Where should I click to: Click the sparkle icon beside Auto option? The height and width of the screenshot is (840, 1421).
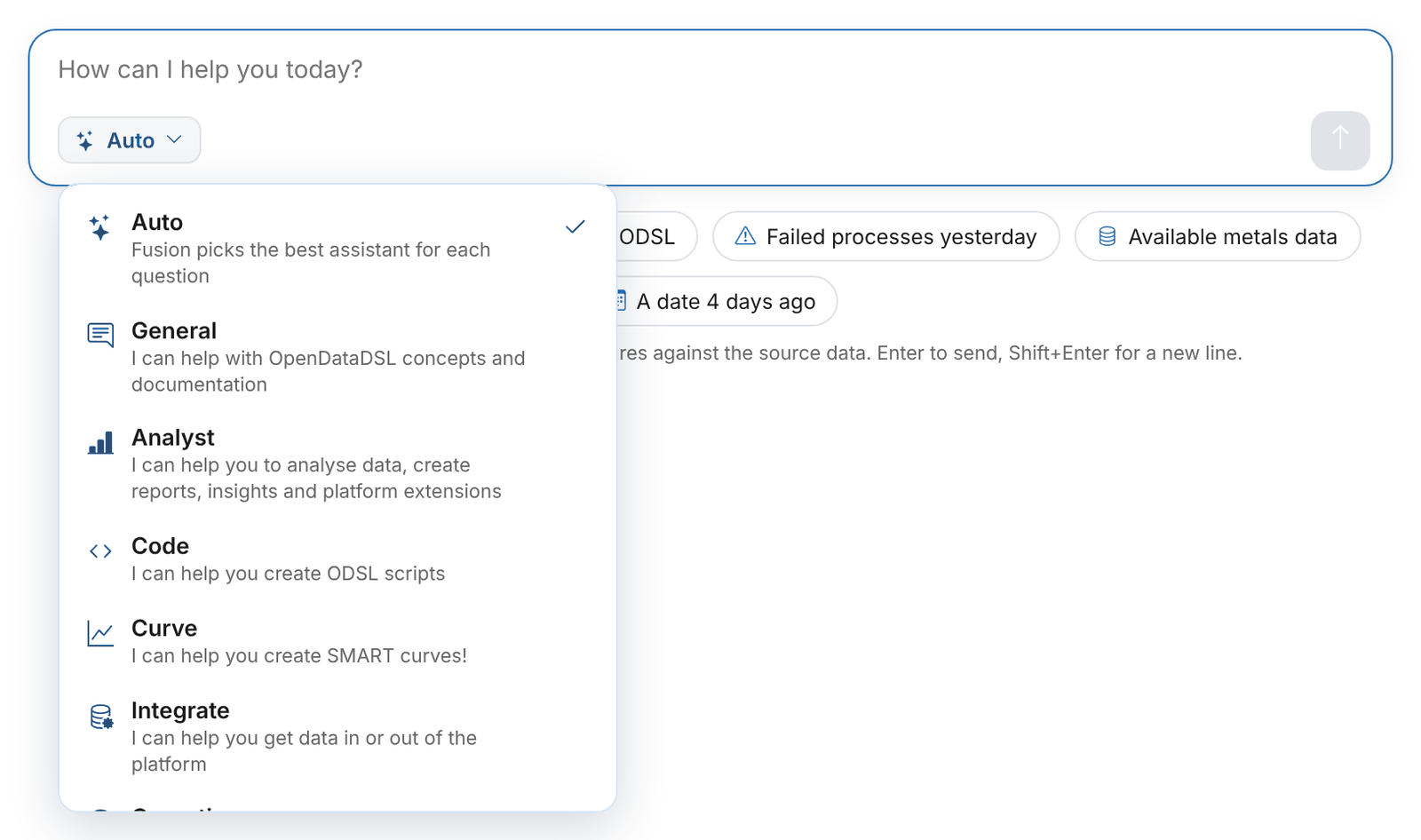[99, 227]
